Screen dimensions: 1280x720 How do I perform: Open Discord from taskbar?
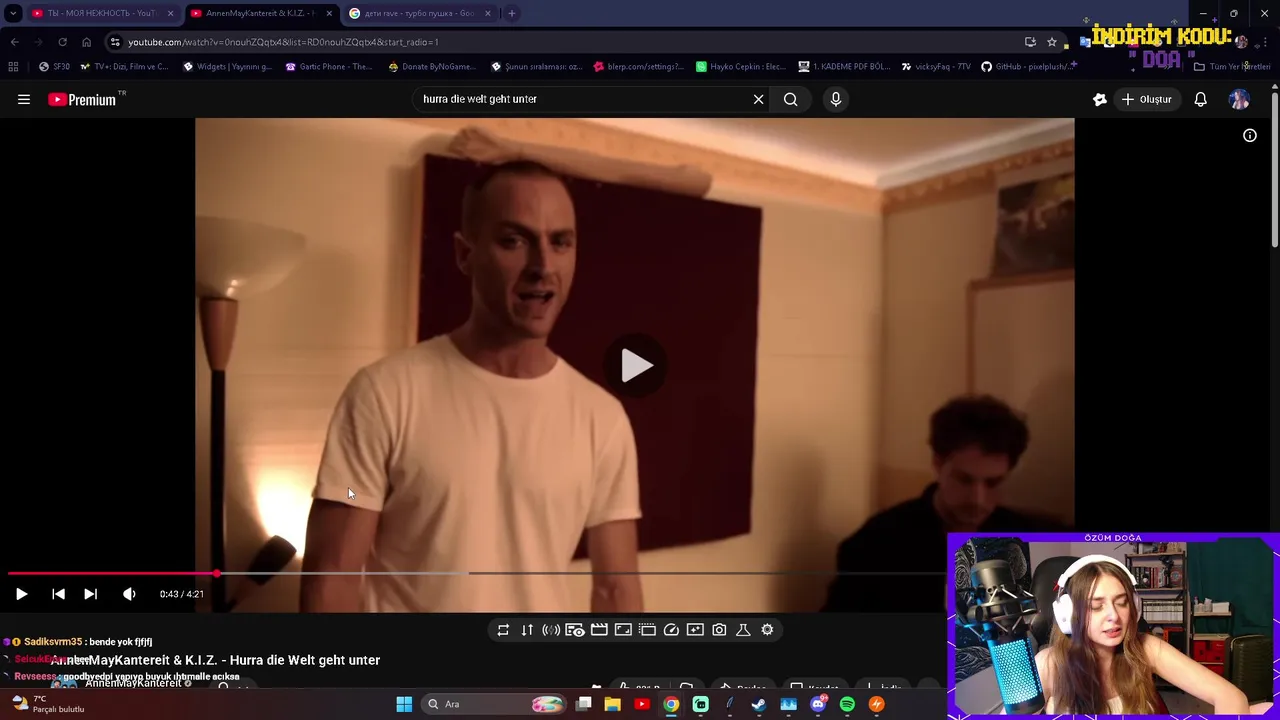(x=818, y=704)
